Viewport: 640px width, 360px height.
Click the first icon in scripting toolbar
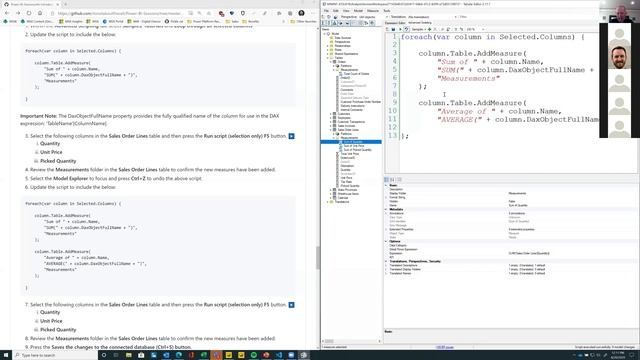[387, 29]
